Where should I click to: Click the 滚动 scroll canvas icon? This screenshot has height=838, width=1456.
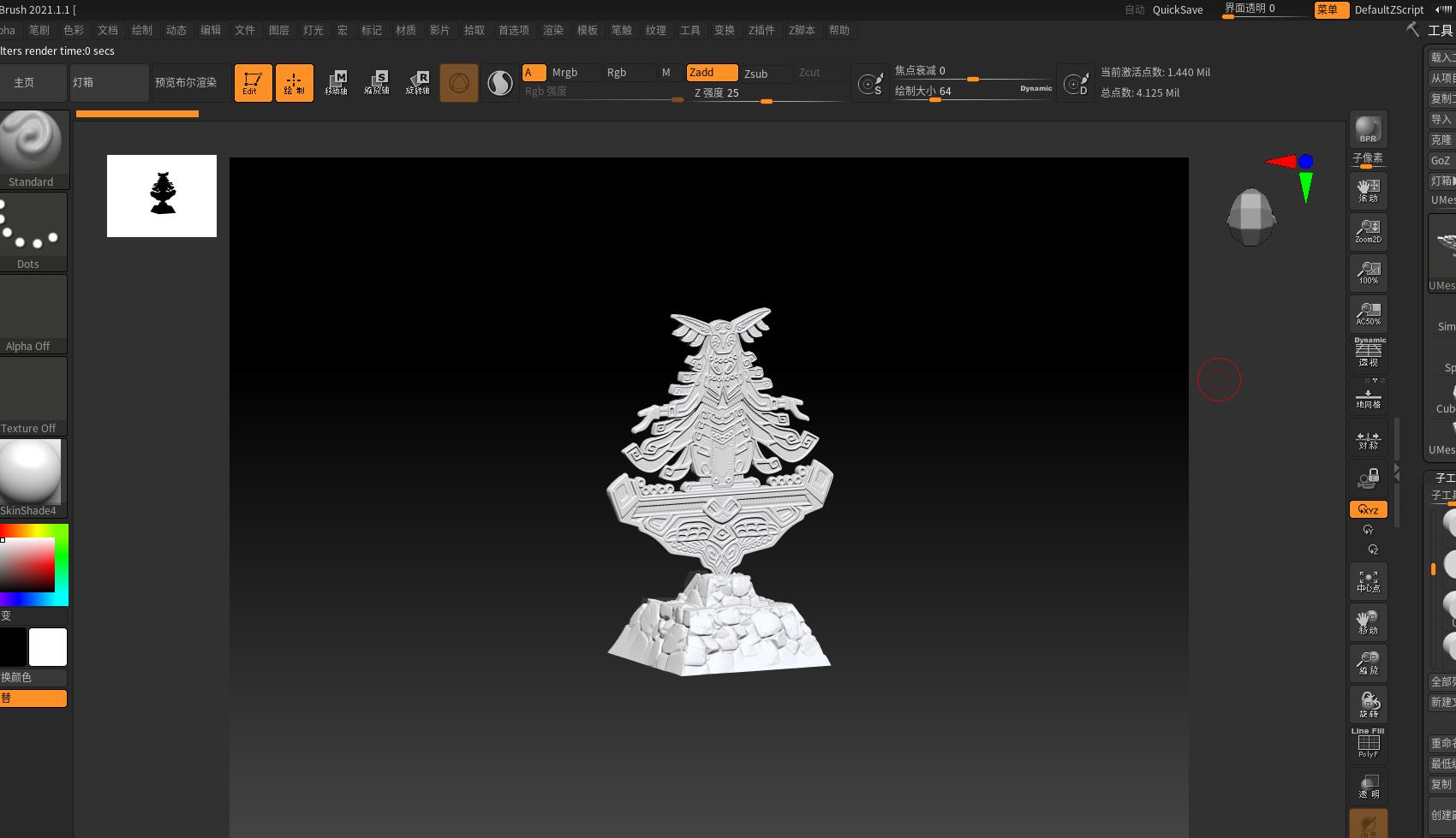tap(1368, 190)
